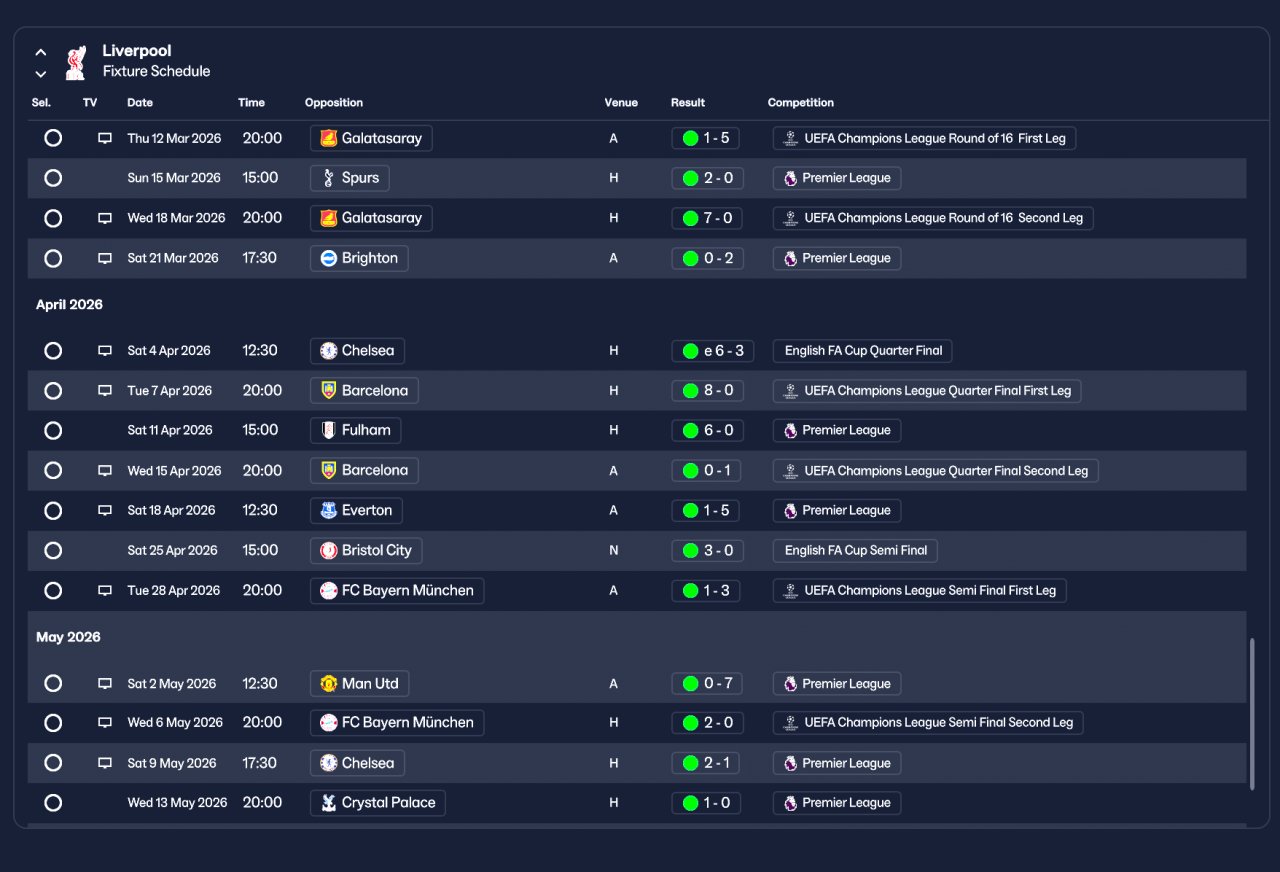Open UEFA Champions League Semi Final Second Leg
This screenshot has height=872, width=1280.
pos(928,722)
